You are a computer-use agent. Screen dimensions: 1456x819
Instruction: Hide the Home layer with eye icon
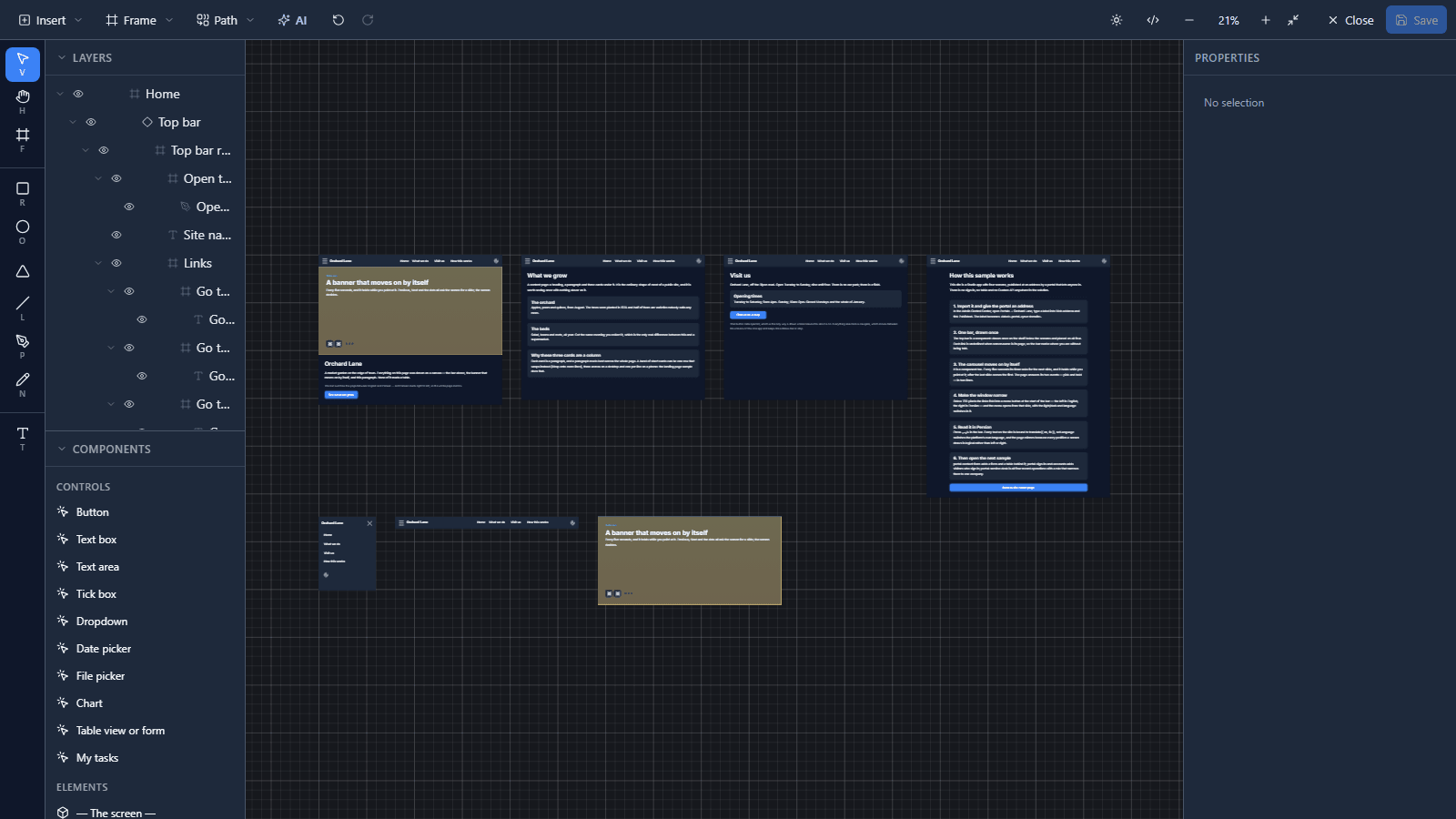click(78, 94)
